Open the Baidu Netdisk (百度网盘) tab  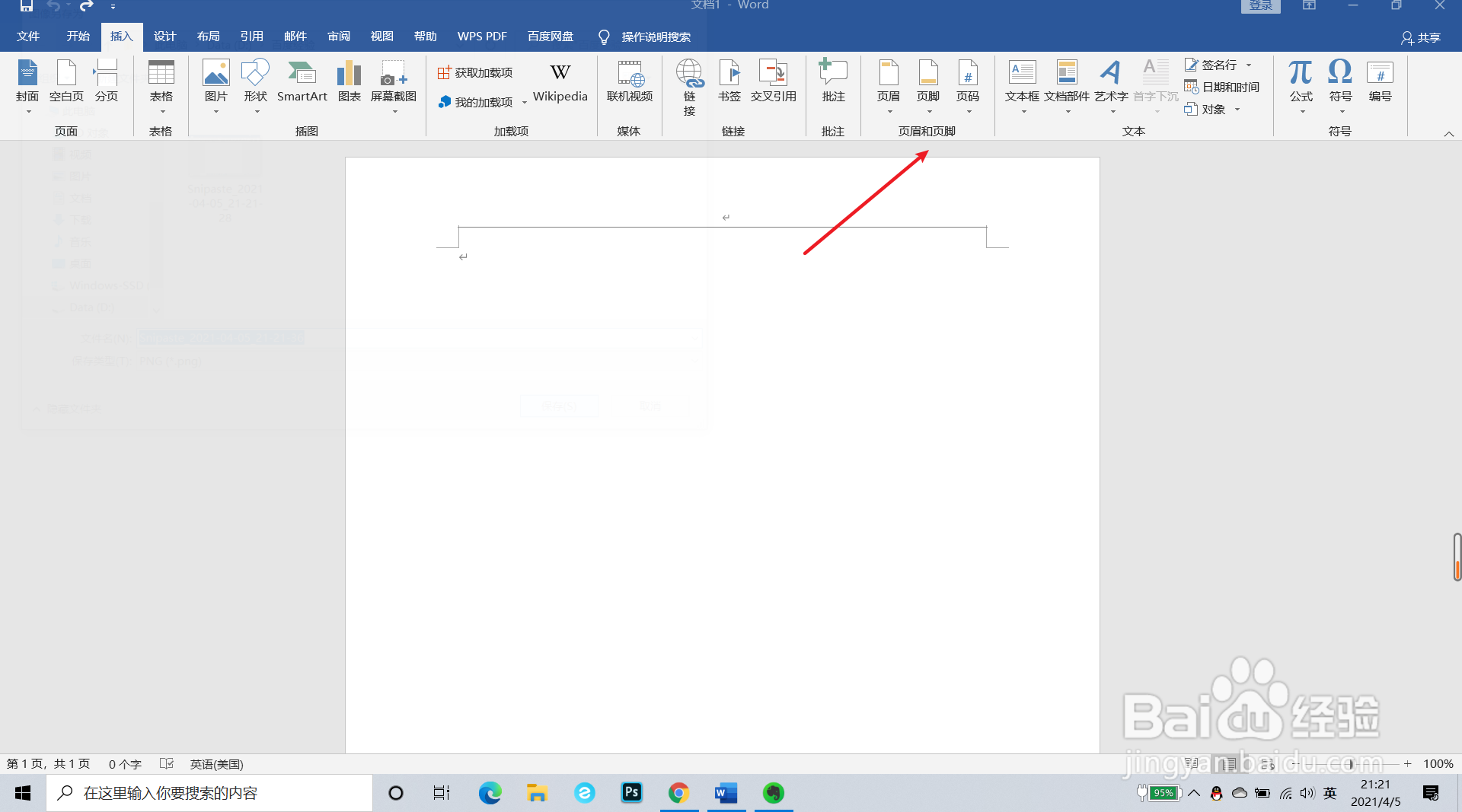(x=551, y=37)
